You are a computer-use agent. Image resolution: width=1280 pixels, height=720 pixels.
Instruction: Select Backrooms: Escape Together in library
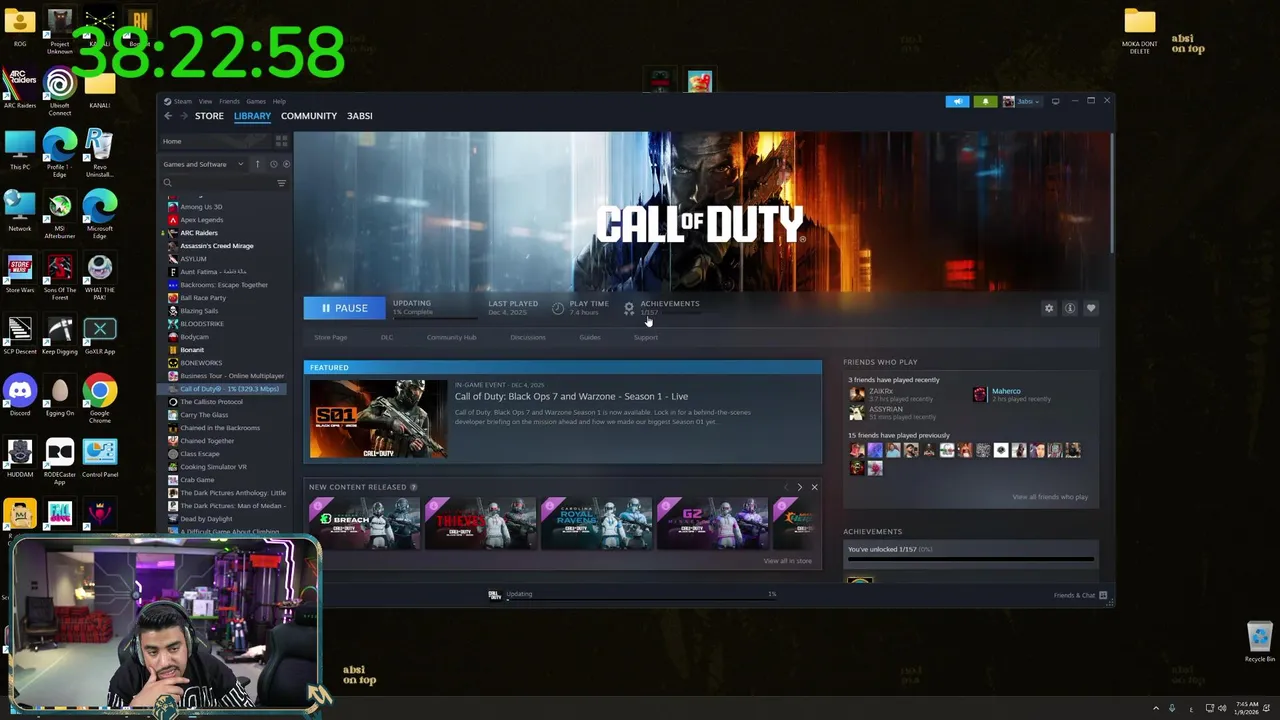224,285
